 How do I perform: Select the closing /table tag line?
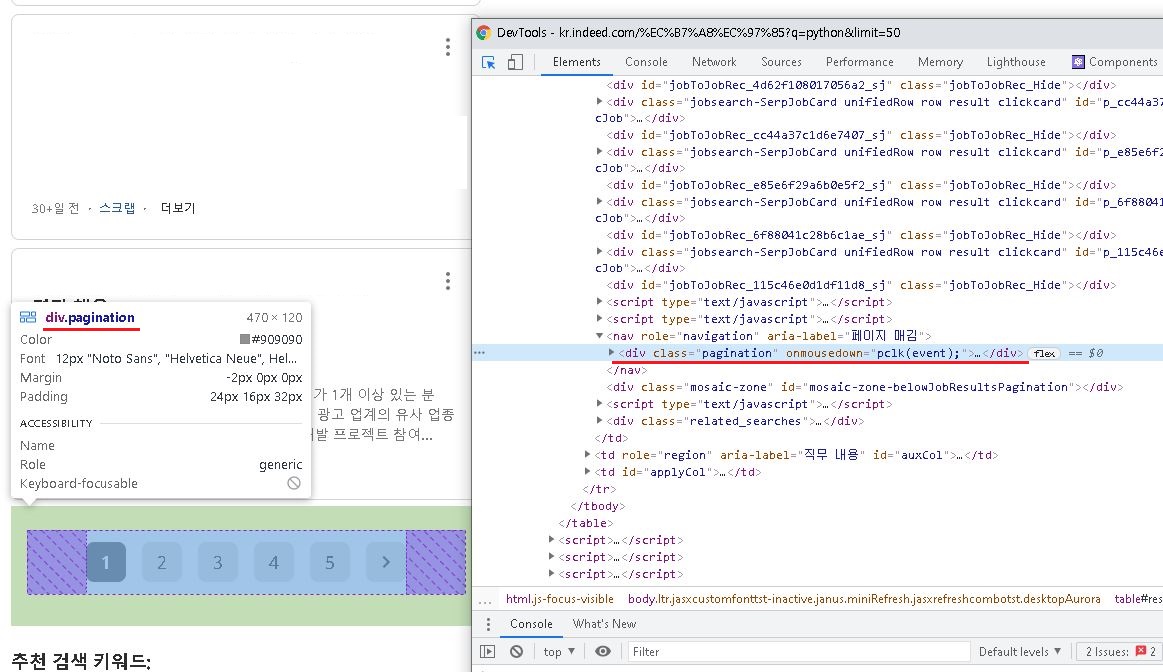tap(586, 523)
